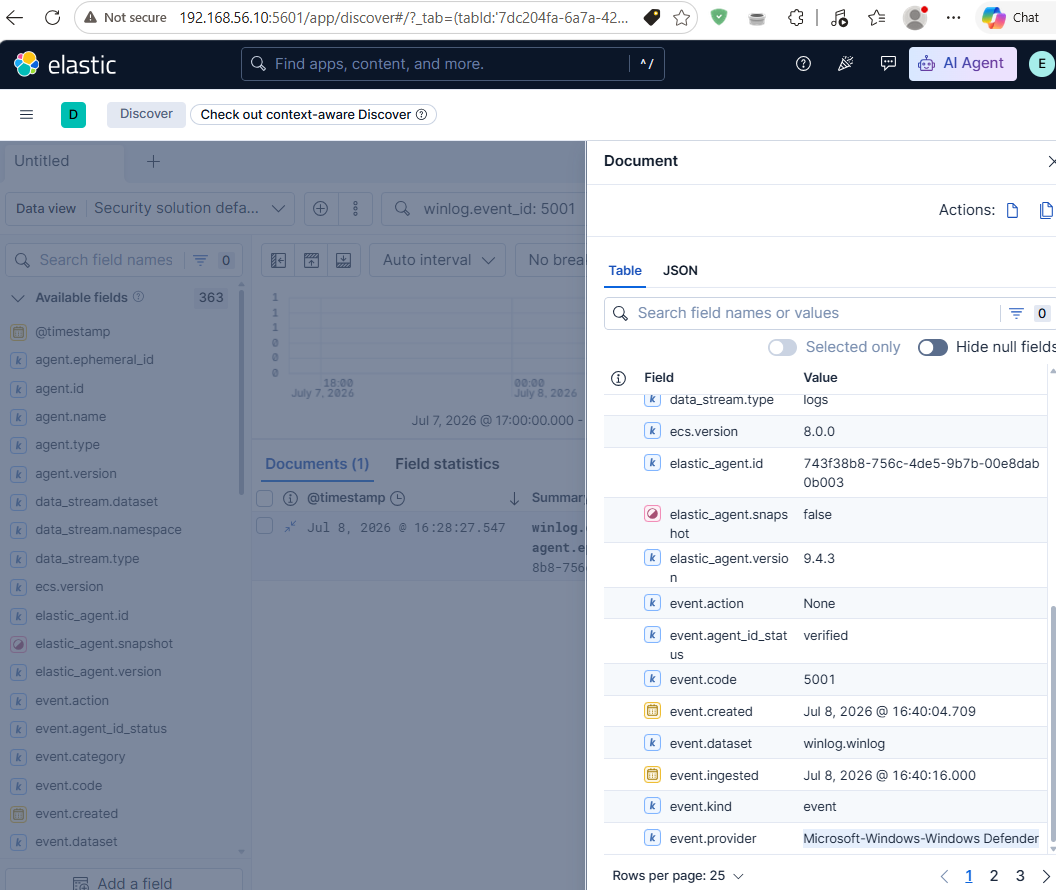Toggle the hamburger navigation menu
Viewport: 1056px width, 890px height.
click(26, 114)
